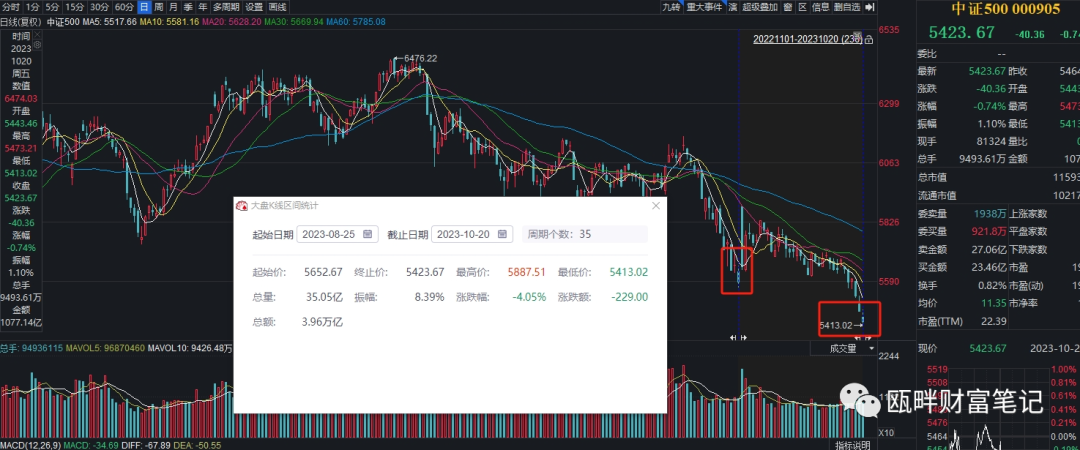The width and height of the screenshot is (1080, 450).
Task: Click 删自选 to remove from watchlist
Action: coord(847,7)
